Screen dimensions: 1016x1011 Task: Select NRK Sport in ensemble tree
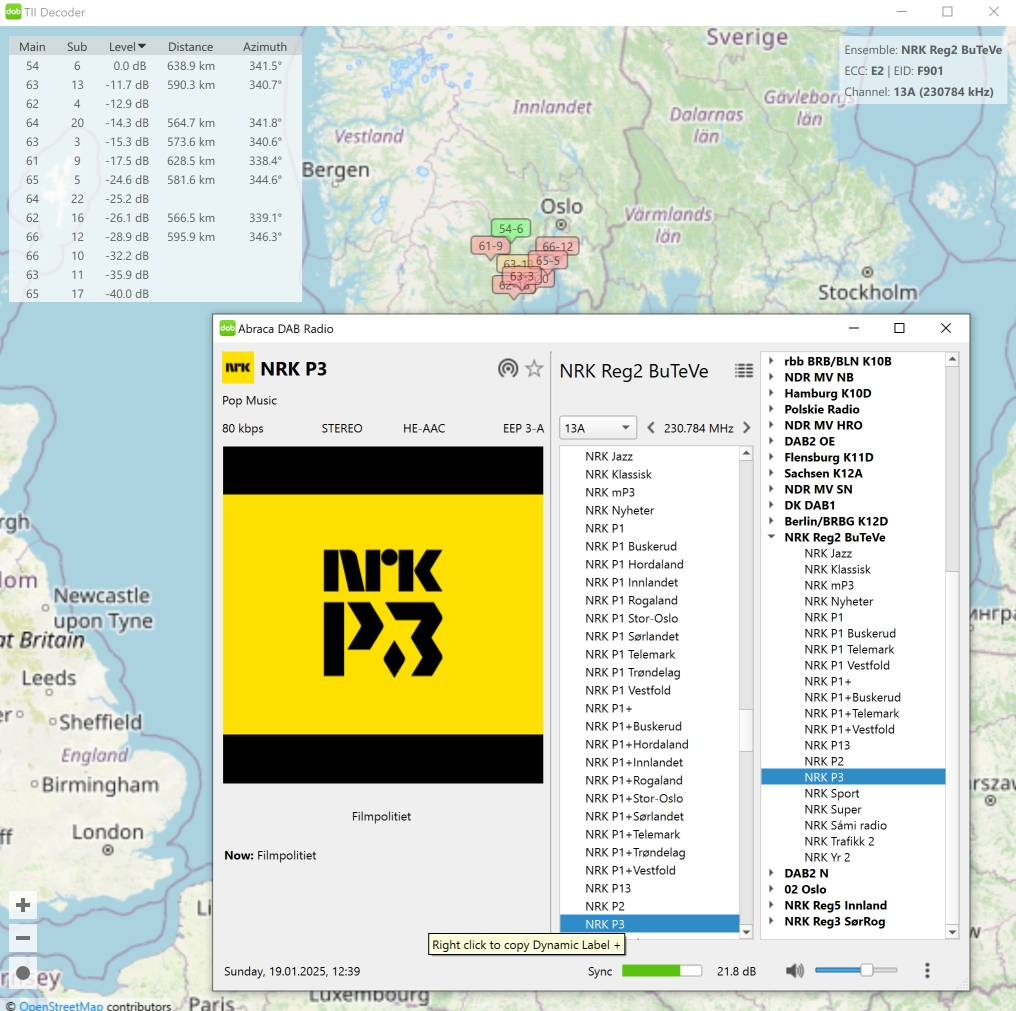click(831, 793)
